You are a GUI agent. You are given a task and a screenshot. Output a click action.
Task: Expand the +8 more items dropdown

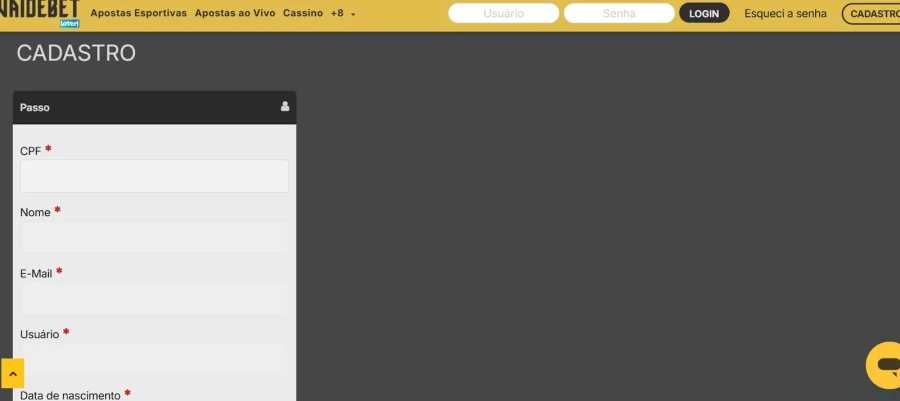point(343,14)
